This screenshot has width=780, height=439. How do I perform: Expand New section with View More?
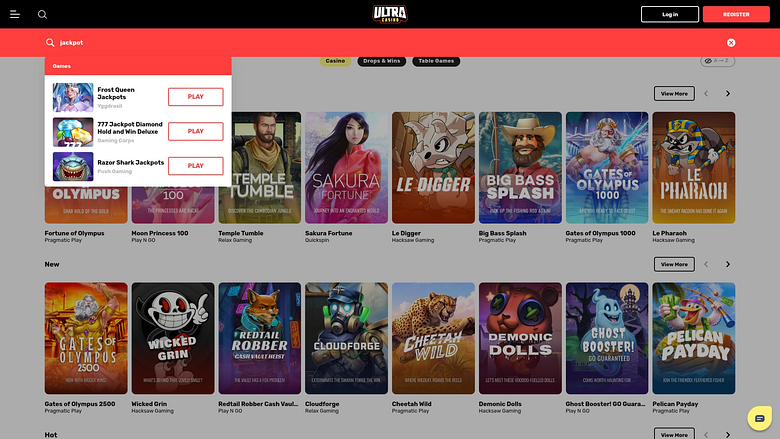[x=674, y=264]
